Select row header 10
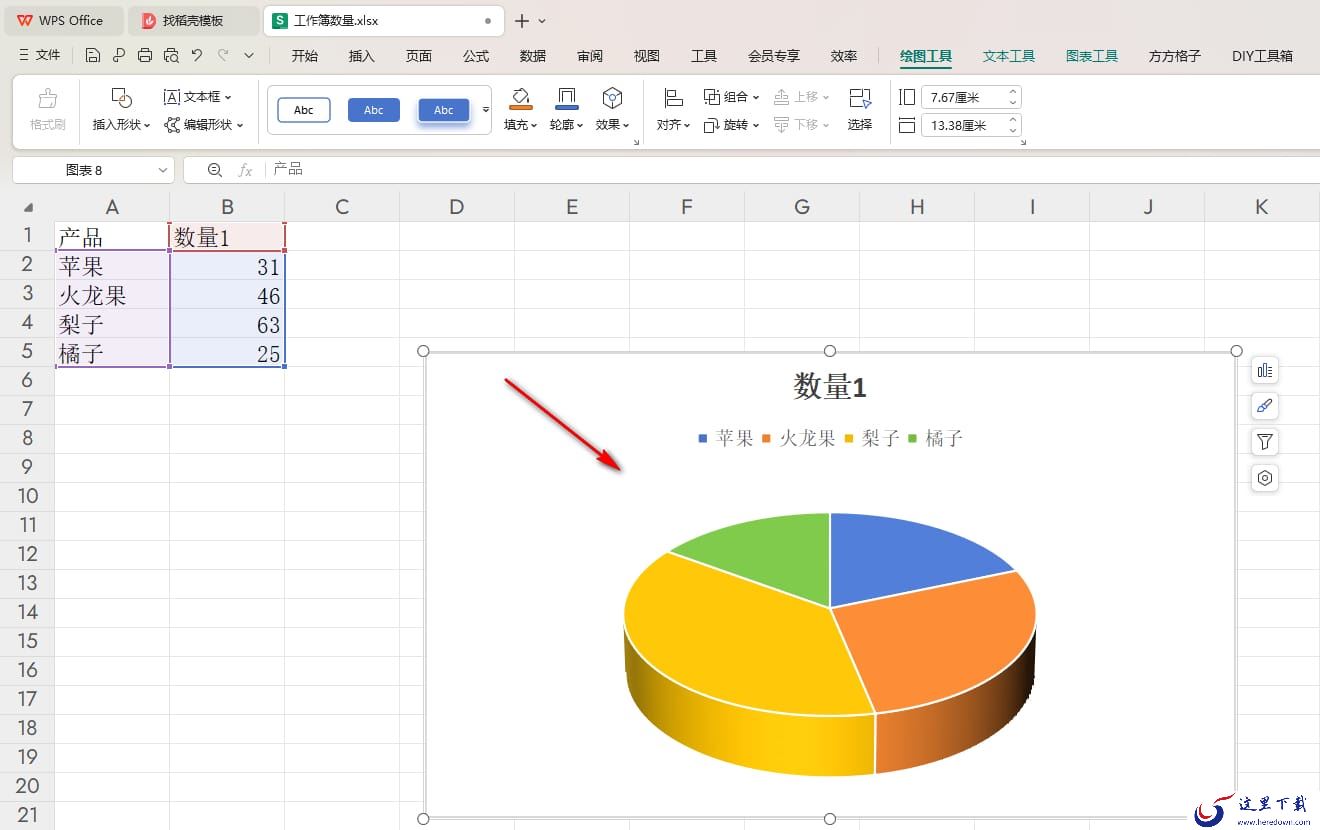 (27, 495)
